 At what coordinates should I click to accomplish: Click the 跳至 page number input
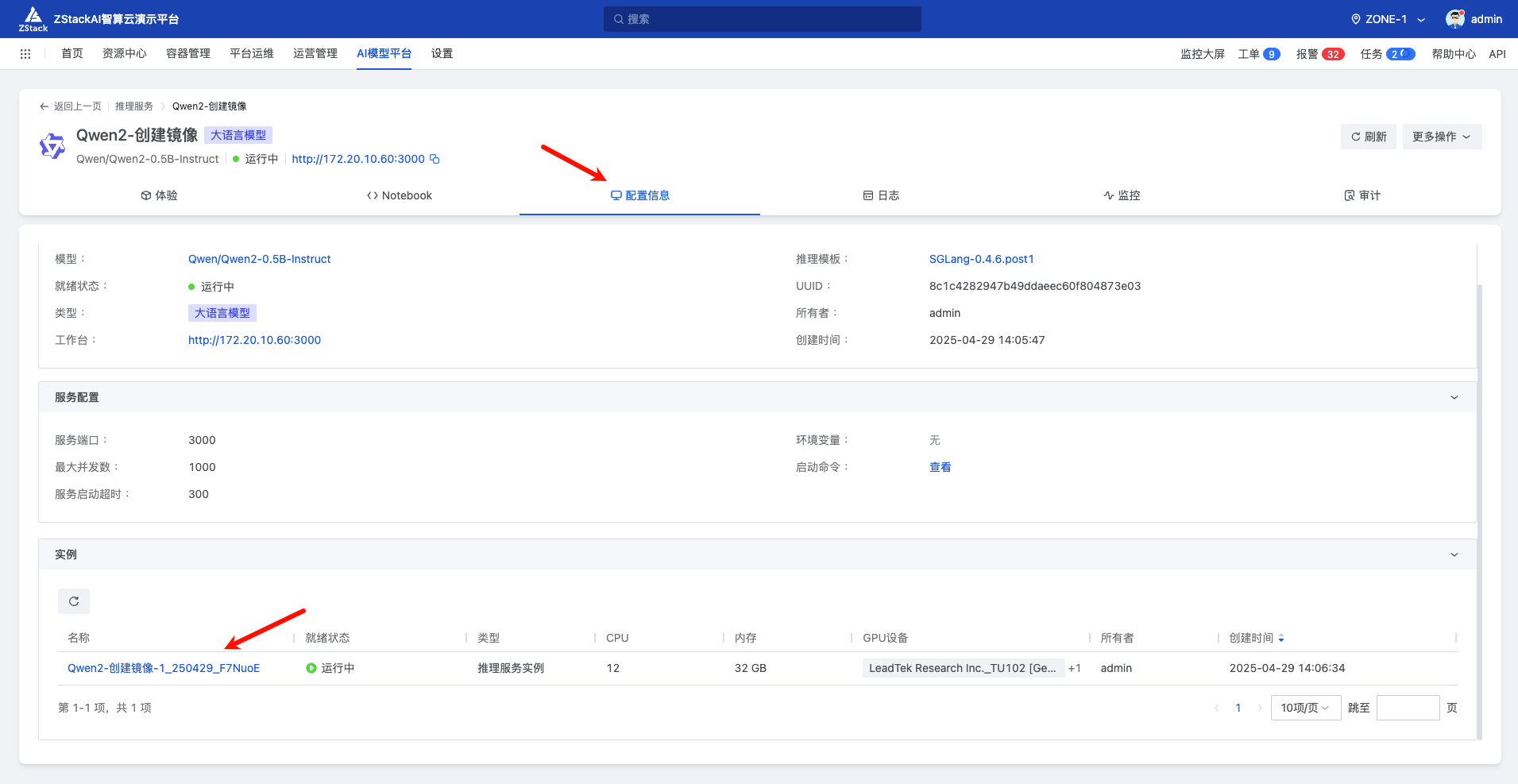[1408, 708]
